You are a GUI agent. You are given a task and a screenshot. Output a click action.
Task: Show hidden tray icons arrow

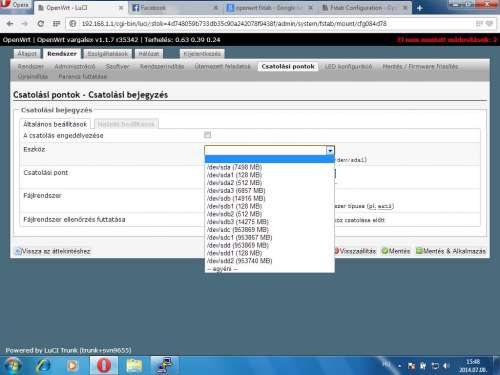400,366
